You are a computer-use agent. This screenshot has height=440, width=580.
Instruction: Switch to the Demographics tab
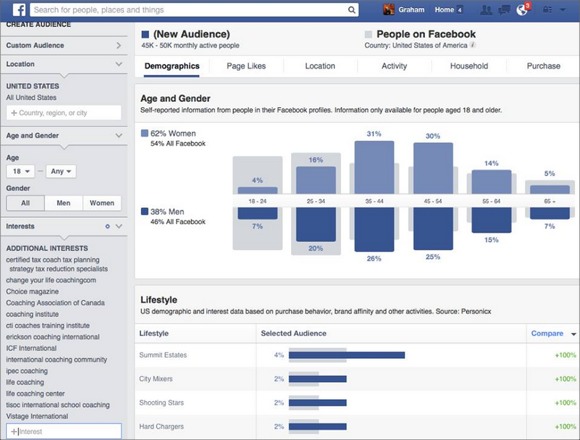172,66
